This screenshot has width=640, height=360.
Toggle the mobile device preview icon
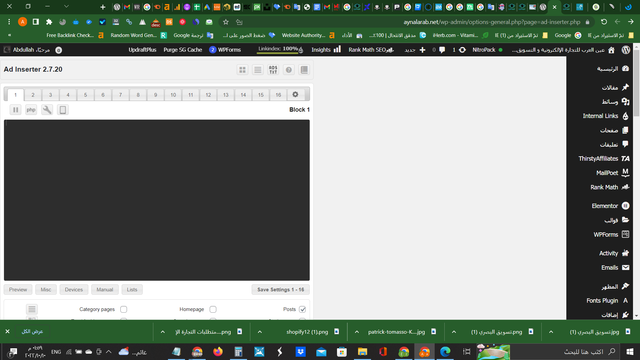coord(63,110)
